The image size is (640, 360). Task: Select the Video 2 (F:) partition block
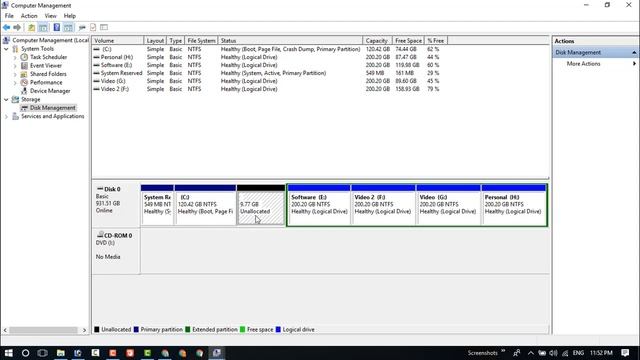pos(383,205)
